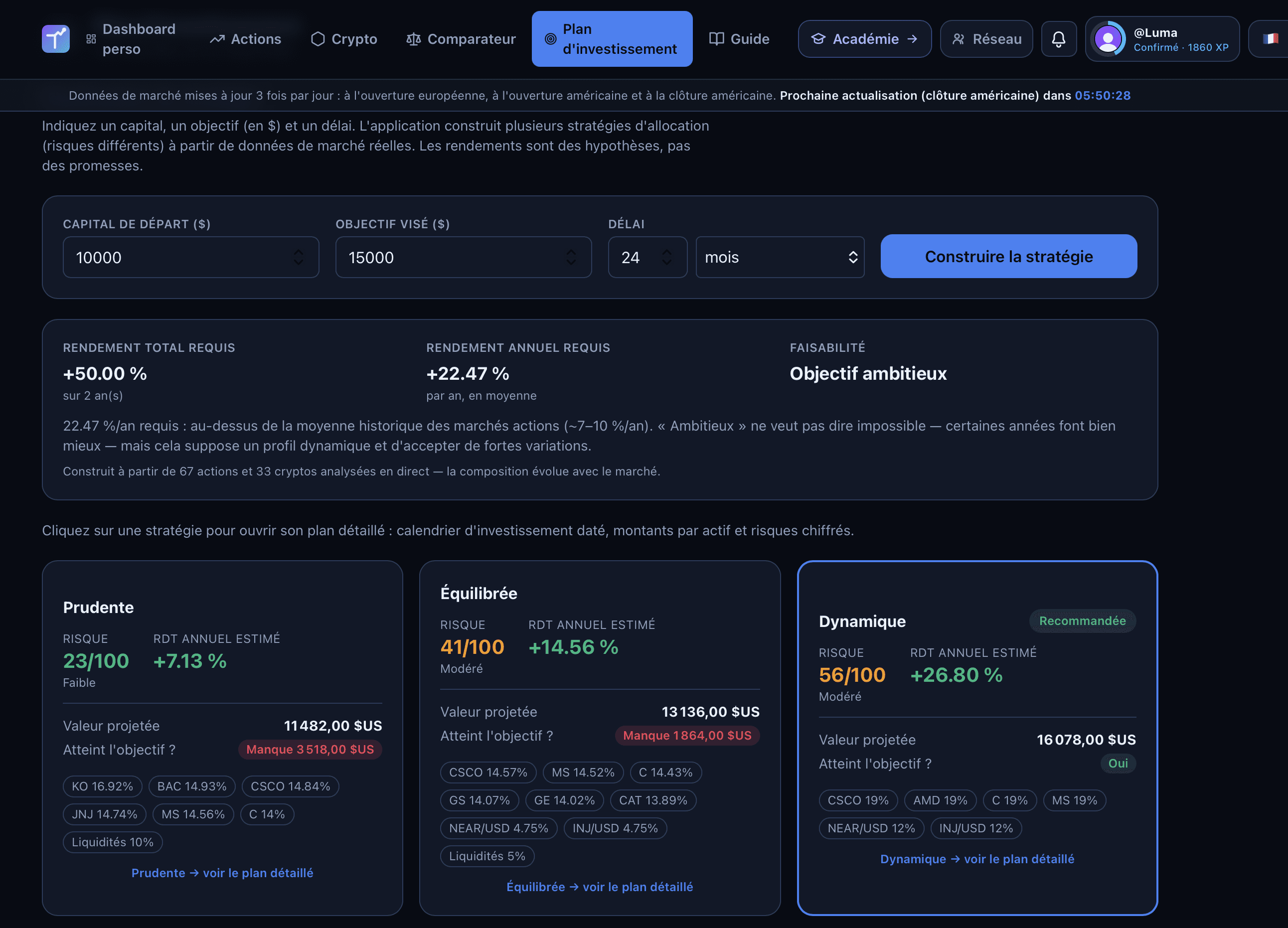
Task: Click the capital de départ stepper arrows
Action: 298,257
